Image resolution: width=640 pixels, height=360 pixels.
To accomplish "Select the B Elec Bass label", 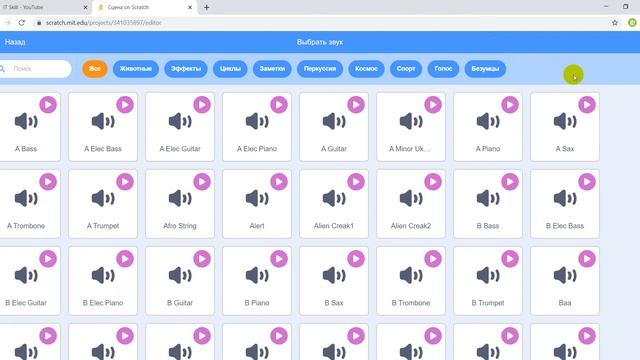I will [x=565, y=226].
